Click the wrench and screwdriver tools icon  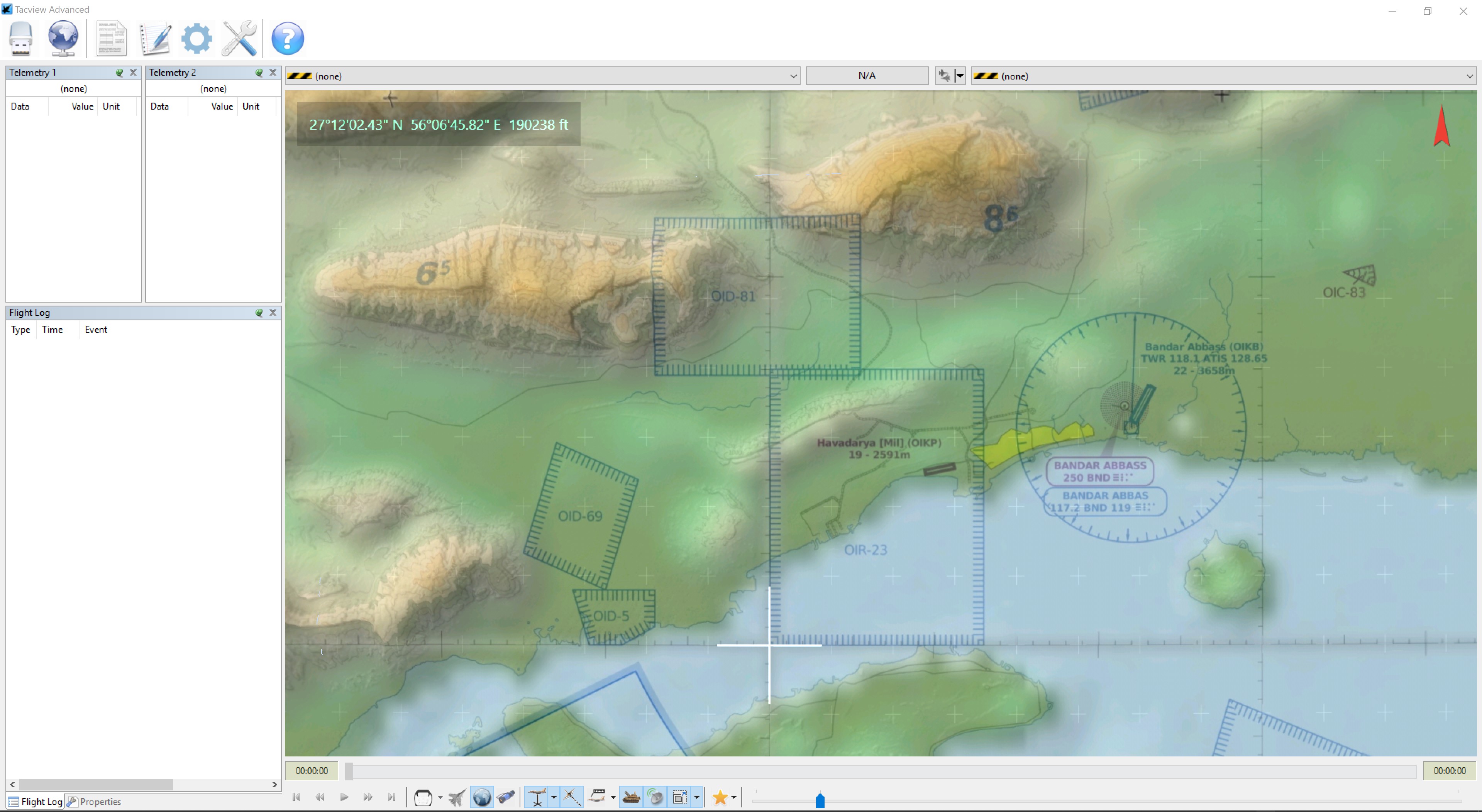pyautogui.click(x=239, y=38)
